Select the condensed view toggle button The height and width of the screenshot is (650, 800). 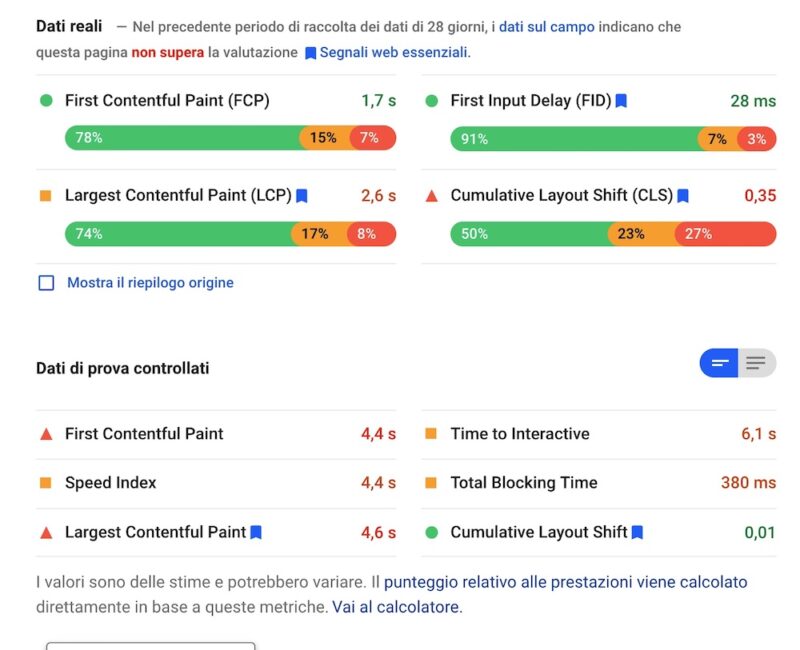pos(718,363)
